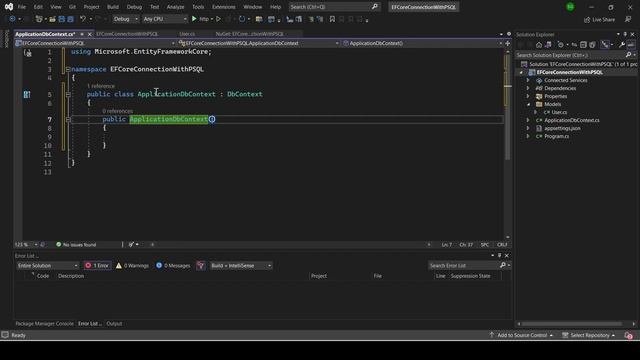Viewport: 640px width, 360px height.
Task: Click Add to Source Control button
Action: pos(521,335)
